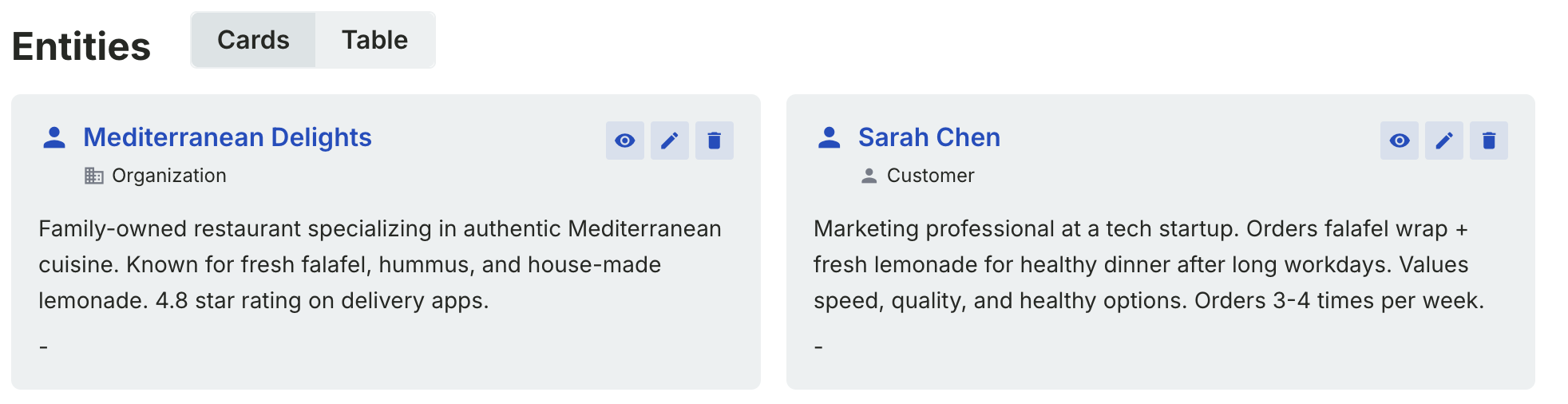Delete Mediterranean Delights with the trash icon
Image resolution: width=1568 pixels, height=404 pixels.
tap(715, 141)
